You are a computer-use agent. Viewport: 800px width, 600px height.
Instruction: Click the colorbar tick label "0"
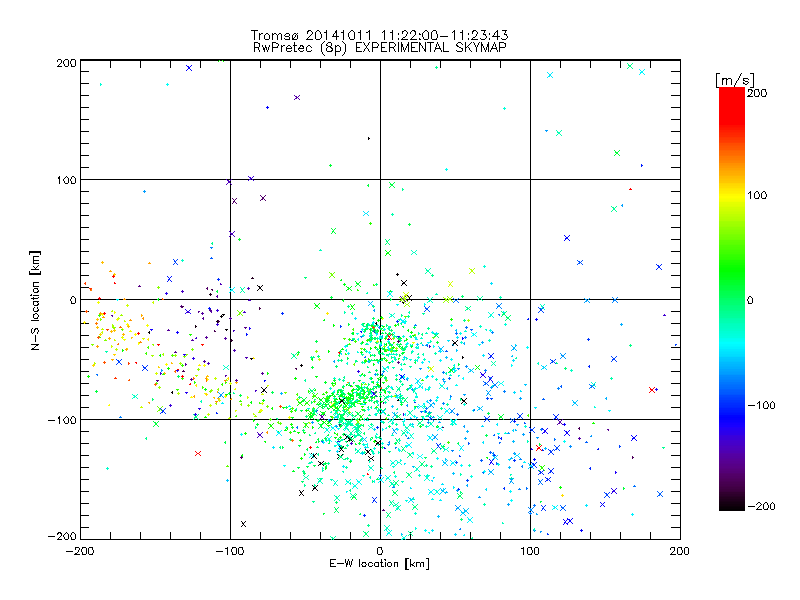tap(750, 300)
